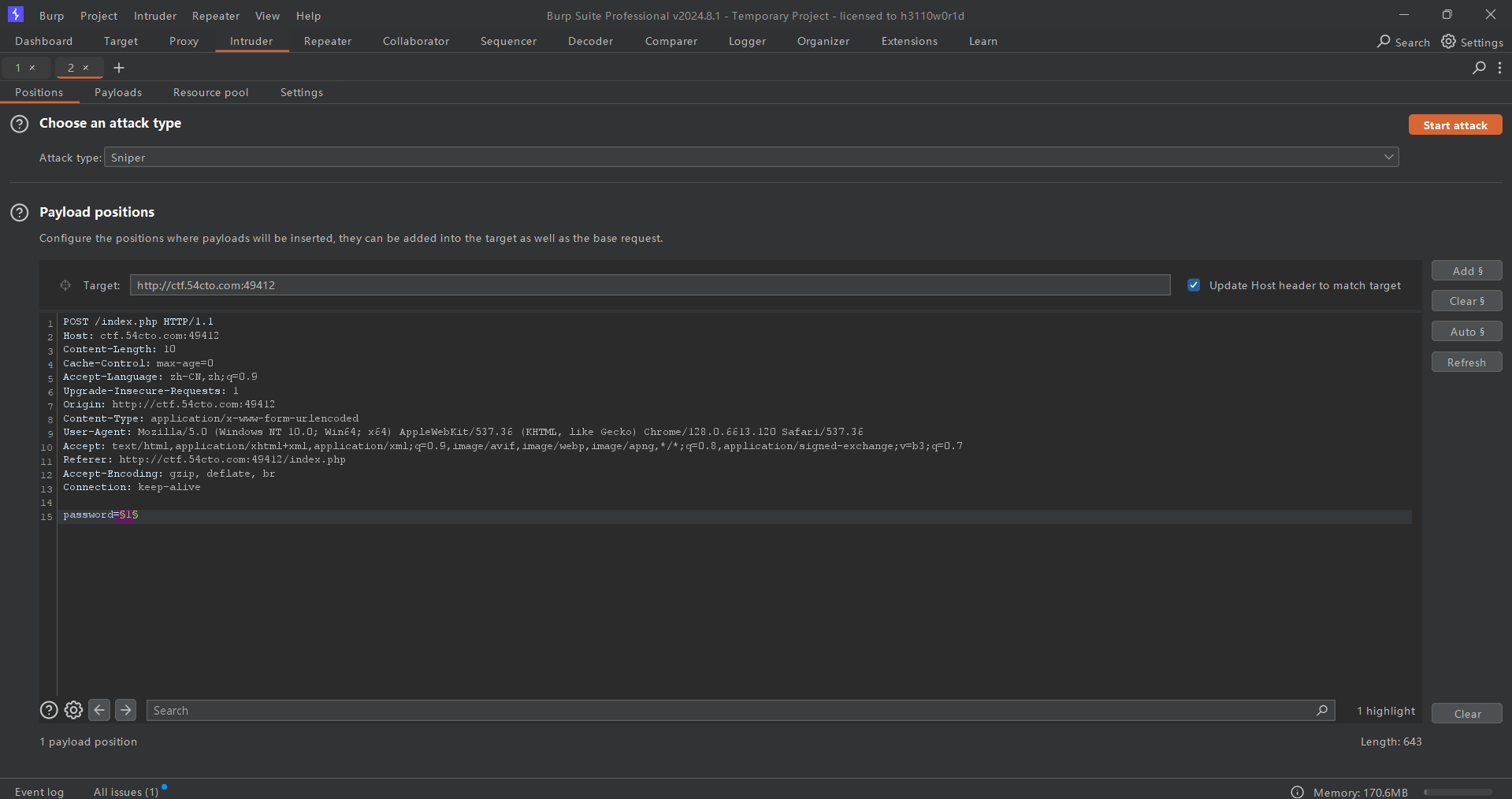The width and height of the screenshot is (1512, 799).
Task: Open the Project menu
Action: tap(98, 16)
